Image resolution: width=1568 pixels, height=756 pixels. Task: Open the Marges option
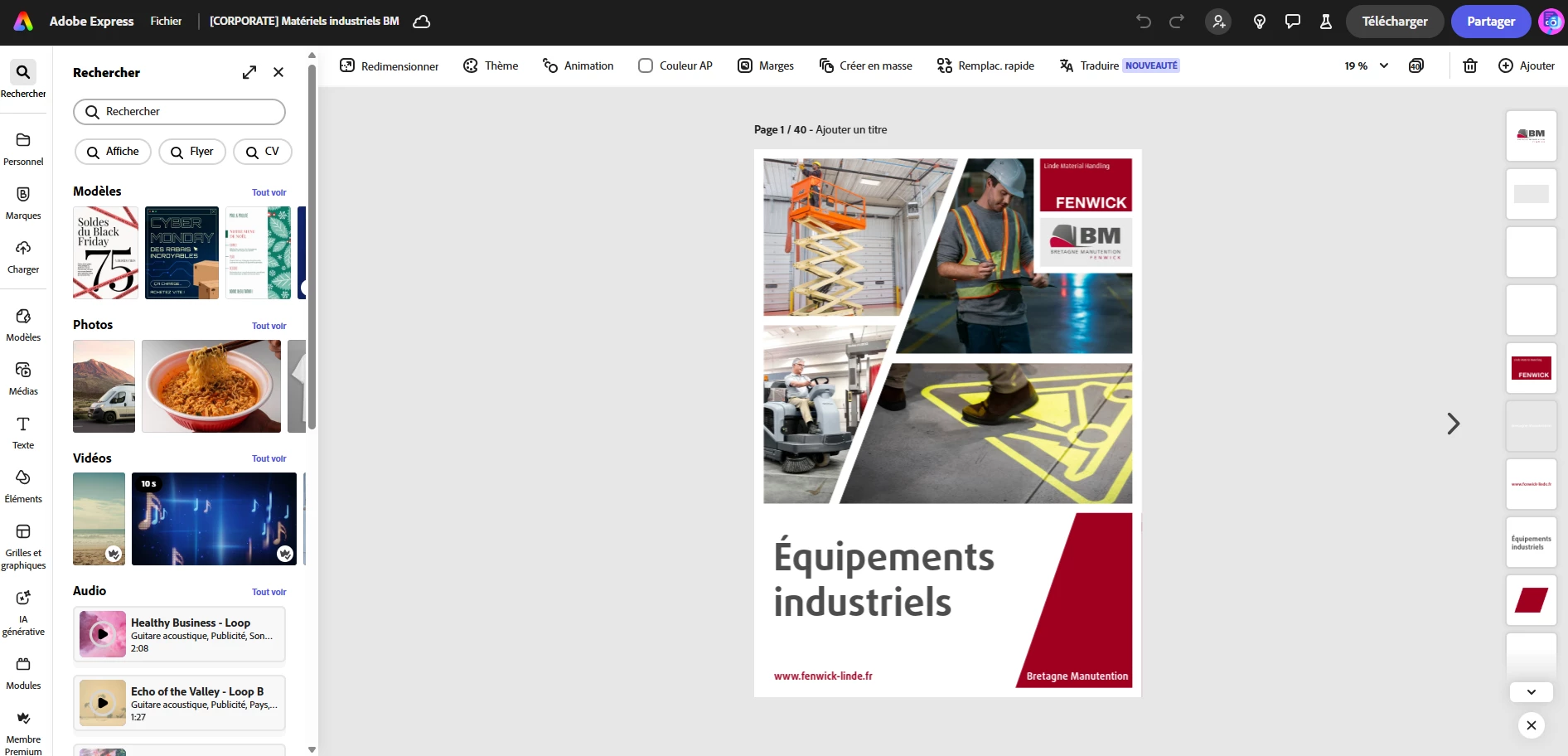click(766, 65)
